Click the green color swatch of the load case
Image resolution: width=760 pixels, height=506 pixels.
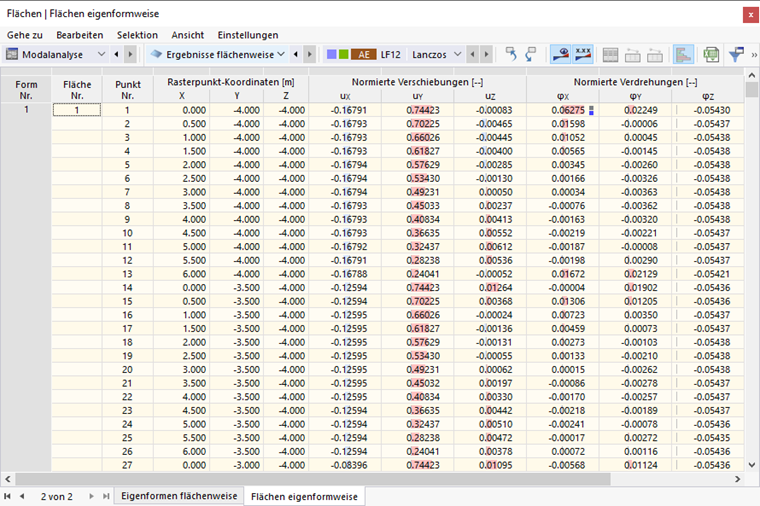coord(343,54)
